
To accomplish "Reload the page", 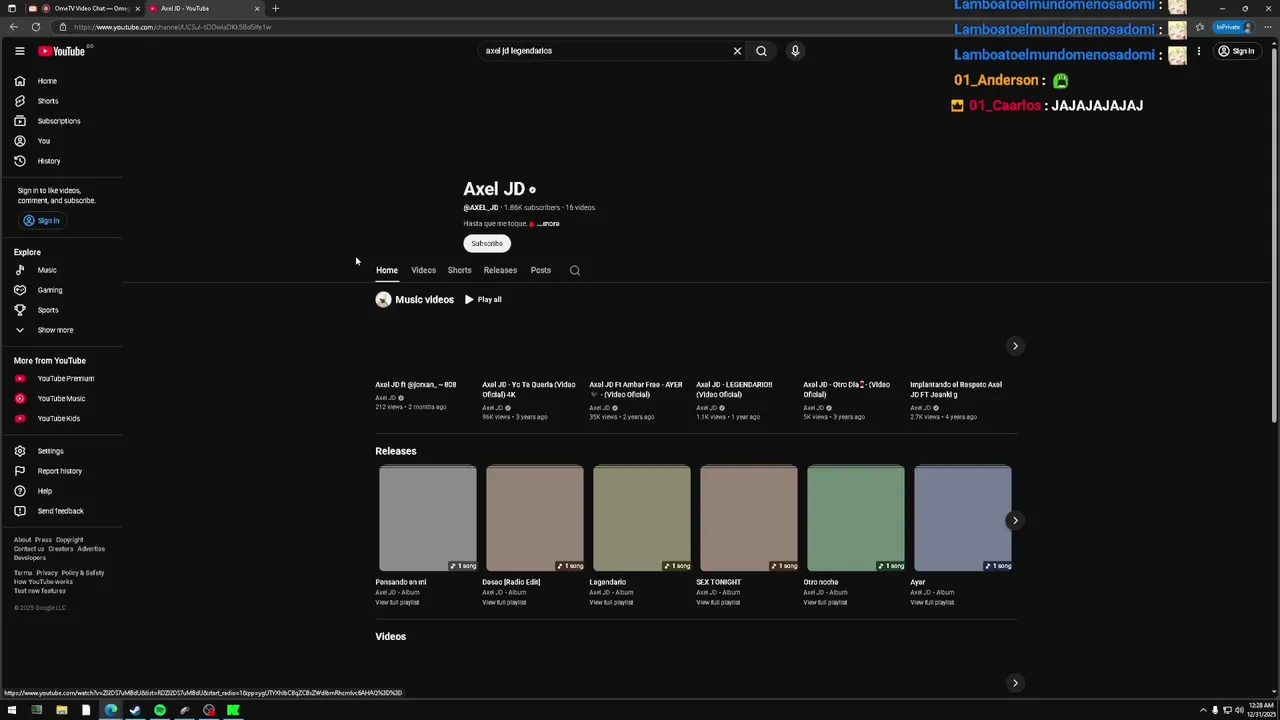I will (36, 27).
